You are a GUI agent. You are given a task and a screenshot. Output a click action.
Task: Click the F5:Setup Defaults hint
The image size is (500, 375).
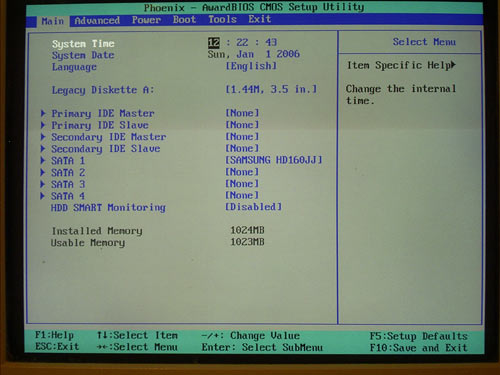coord(419,336)
